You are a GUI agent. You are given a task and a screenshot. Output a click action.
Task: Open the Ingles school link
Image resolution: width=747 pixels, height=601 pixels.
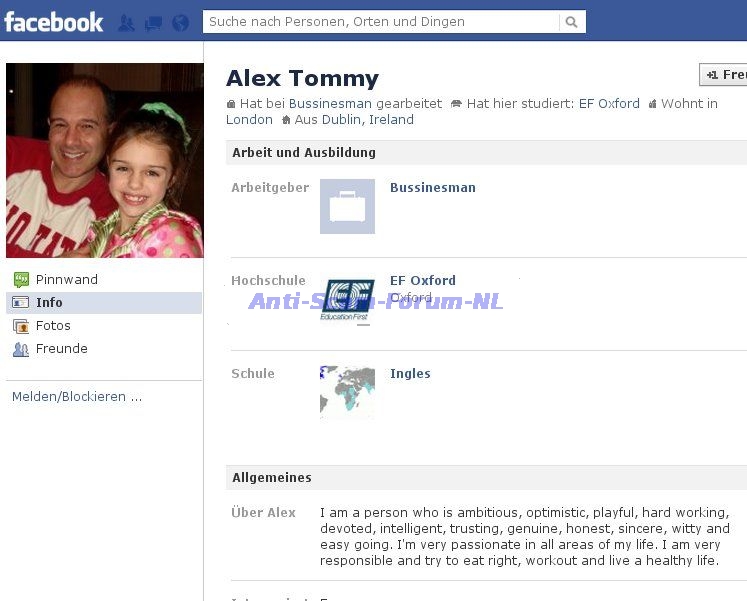(x=410, y=373)
